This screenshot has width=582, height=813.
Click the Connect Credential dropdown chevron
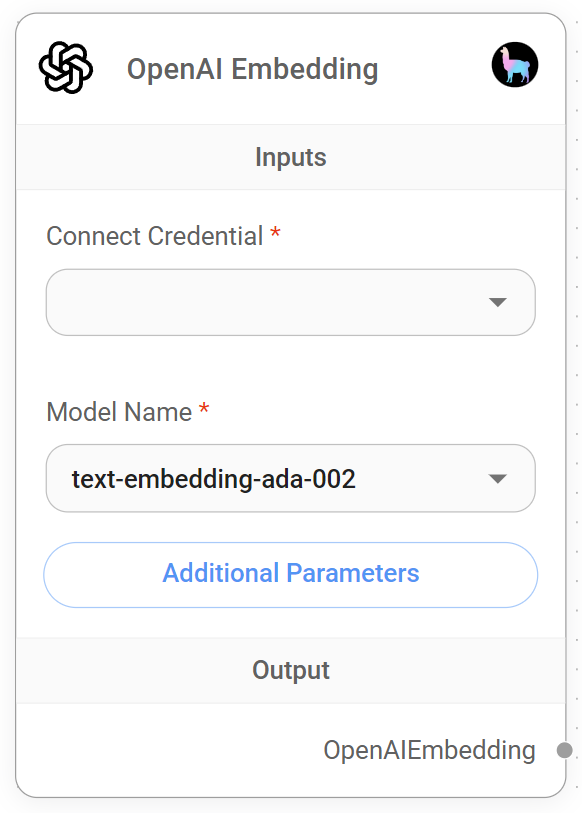pos(497,302)
